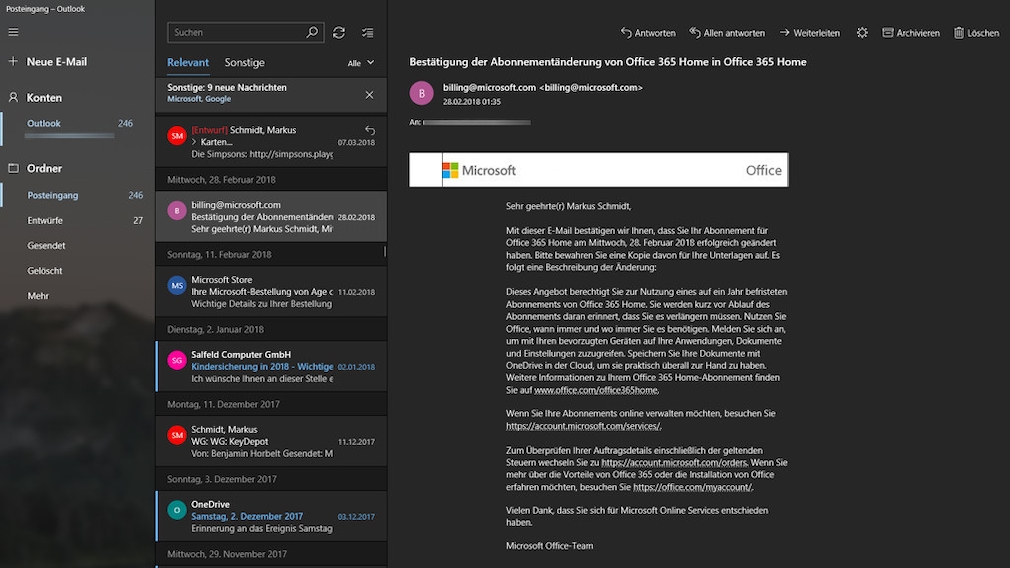Open the Salfeld Computer GmbH email
The image size is (1010, 568).
271,366
